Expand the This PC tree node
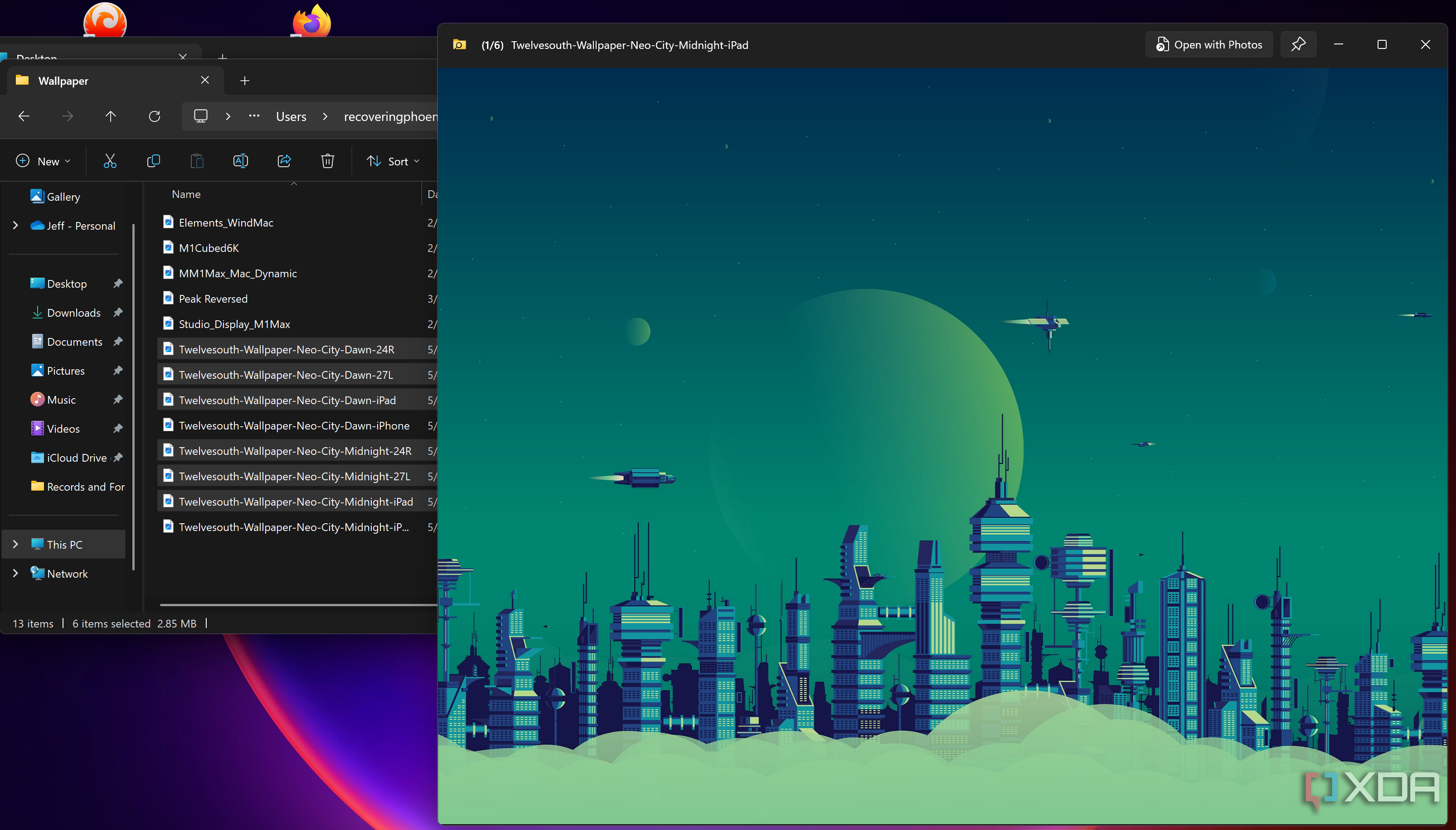 click(x=15, y=545)
